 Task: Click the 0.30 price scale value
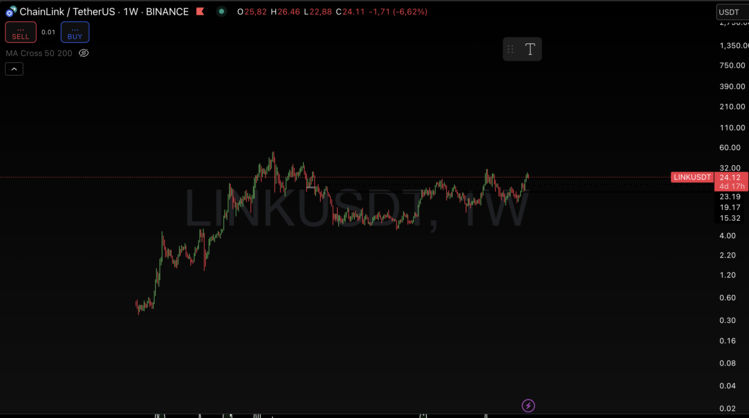pyautogui.click(x=728, y=320)
